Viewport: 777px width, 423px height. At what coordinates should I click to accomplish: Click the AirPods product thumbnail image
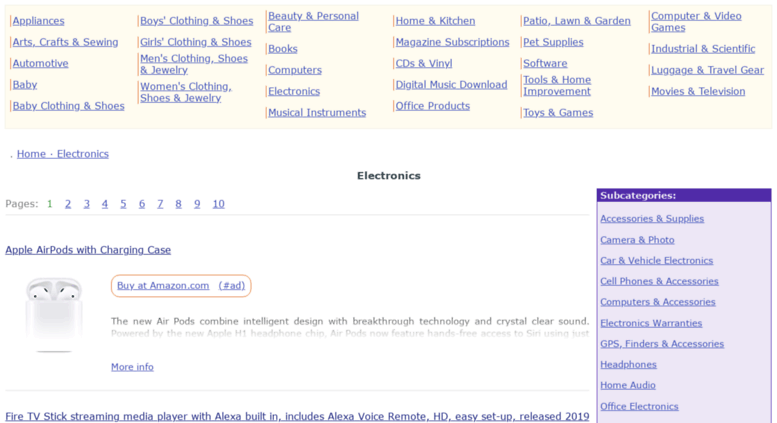click(54, 315)
